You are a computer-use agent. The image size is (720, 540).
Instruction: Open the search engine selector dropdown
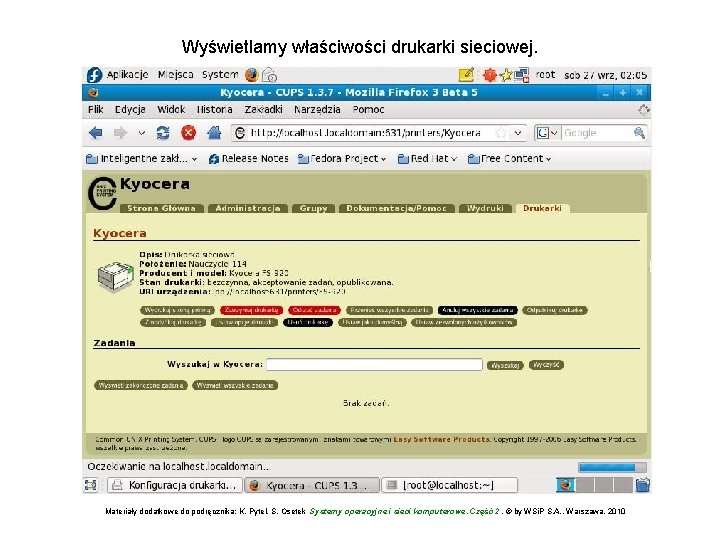pos(547,133)
